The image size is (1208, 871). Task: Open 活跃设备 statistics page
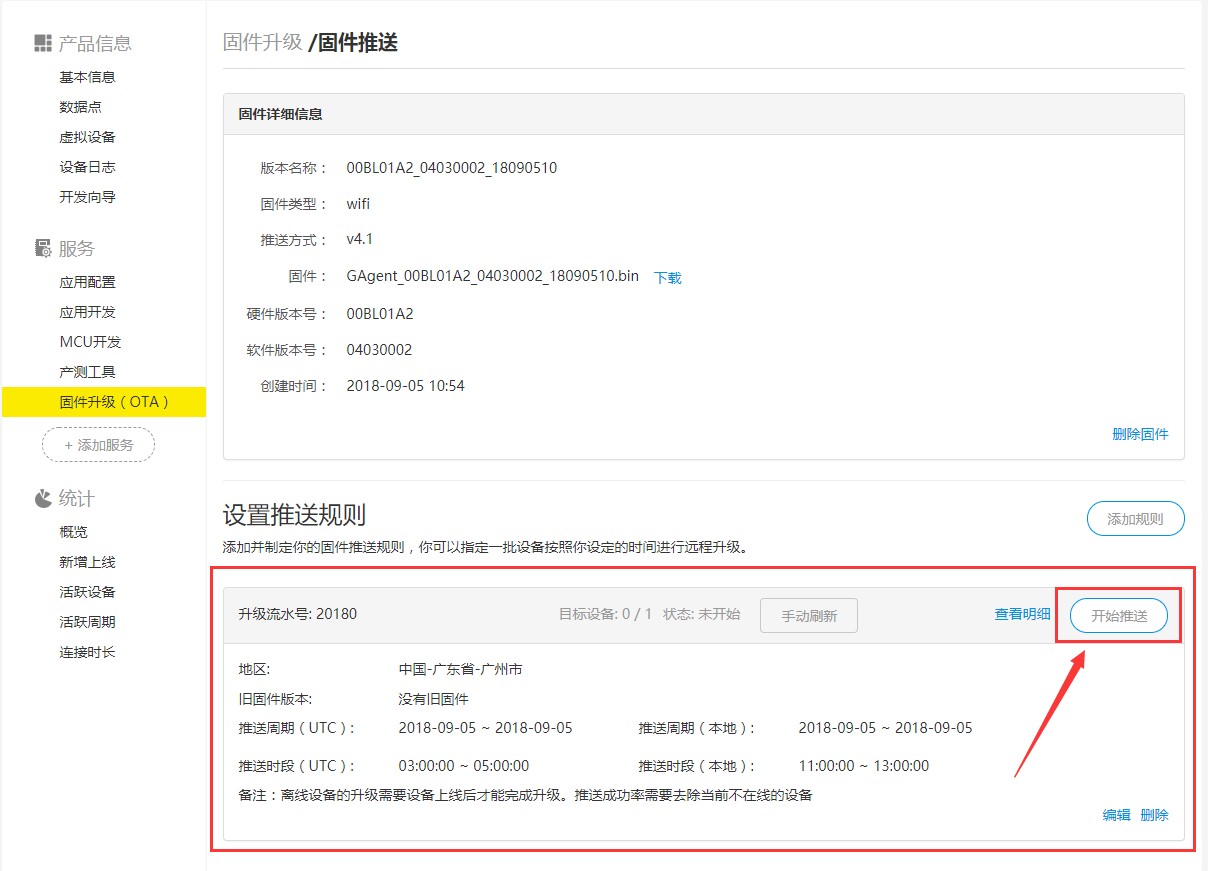(87, 592)
